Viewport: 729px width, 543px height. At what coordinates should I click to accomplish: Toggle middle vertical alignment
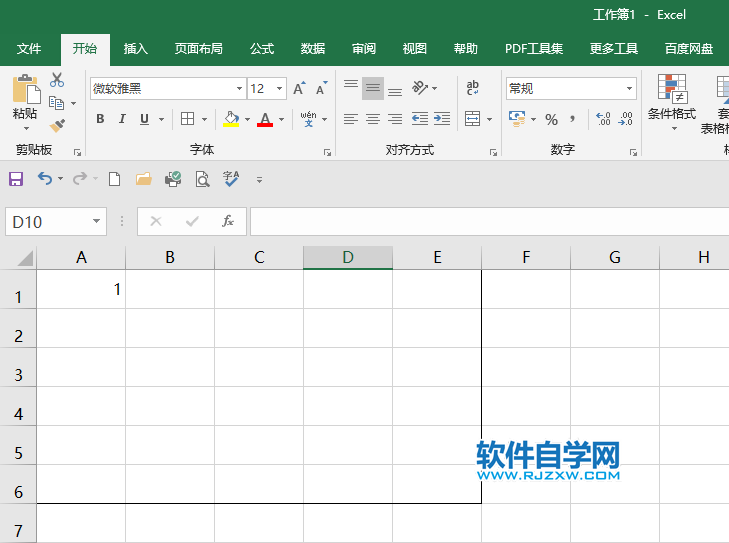373,88
